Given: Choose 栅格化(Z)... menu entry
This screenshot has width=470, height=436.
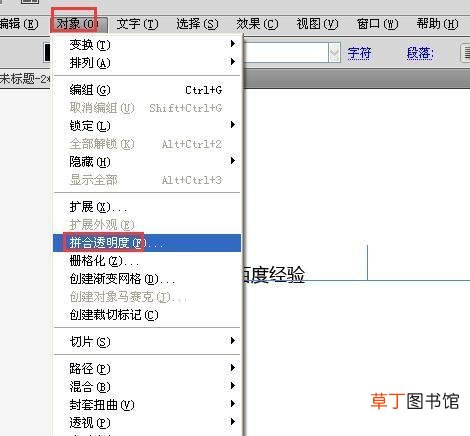Looking at the screenshot, I should (147, 261).
